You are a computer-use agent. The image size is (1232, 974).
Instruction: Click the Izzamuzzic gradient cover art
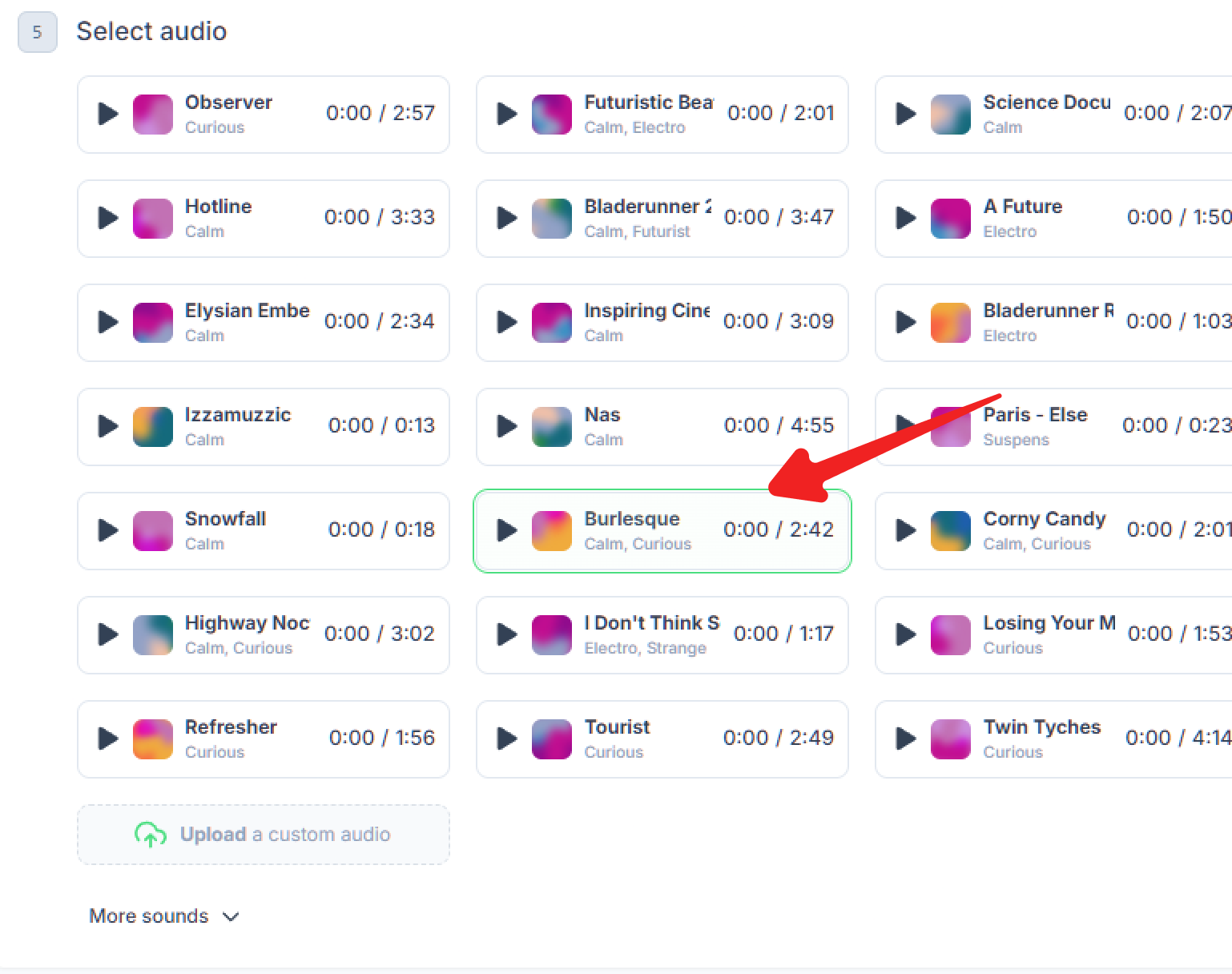pyautogui.click(x=152, y=427)
